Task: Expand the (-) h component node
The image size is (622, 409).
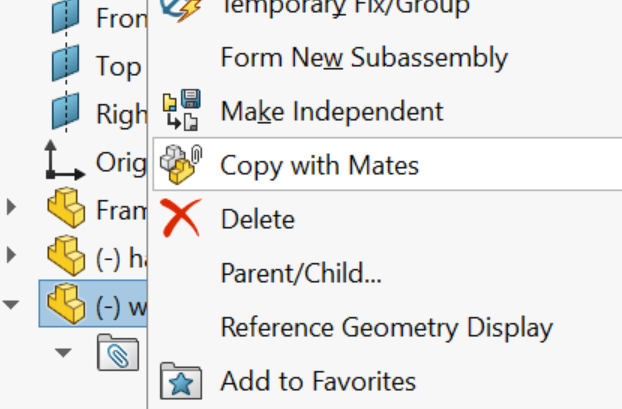Action: tap(12, 255)
